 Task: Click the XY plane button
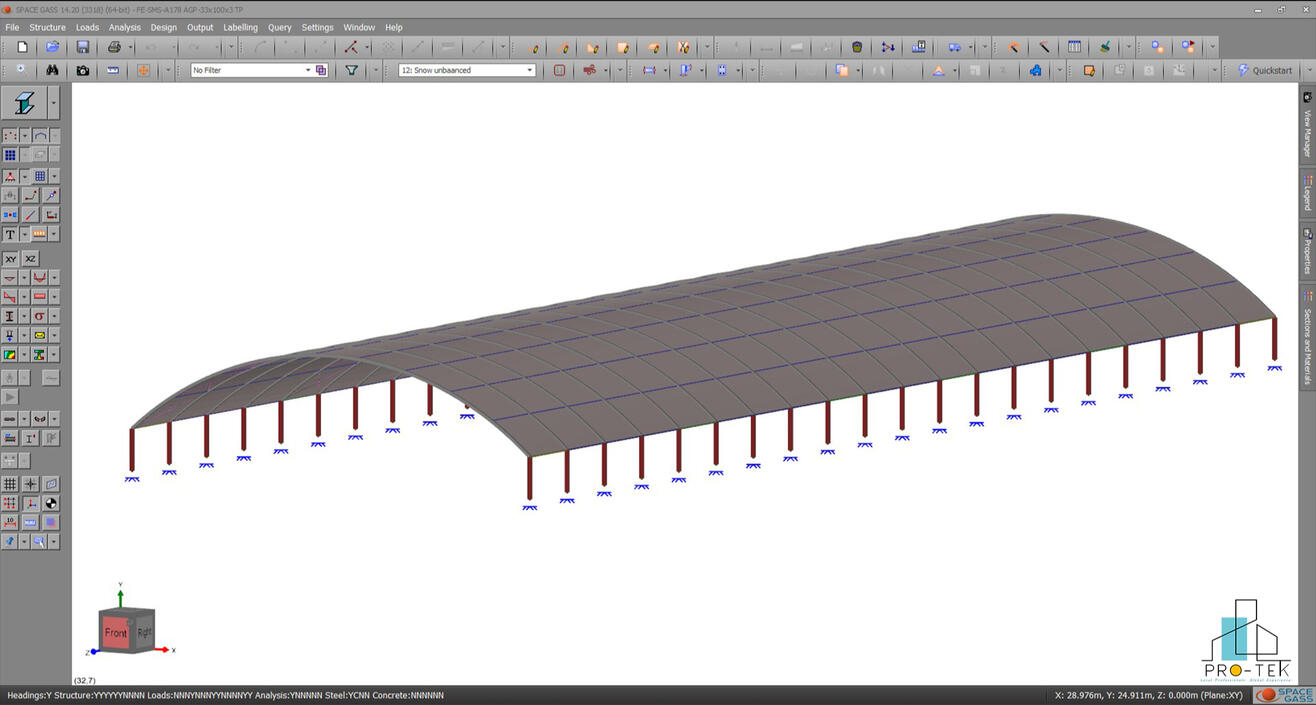click(x=11, y=258)
